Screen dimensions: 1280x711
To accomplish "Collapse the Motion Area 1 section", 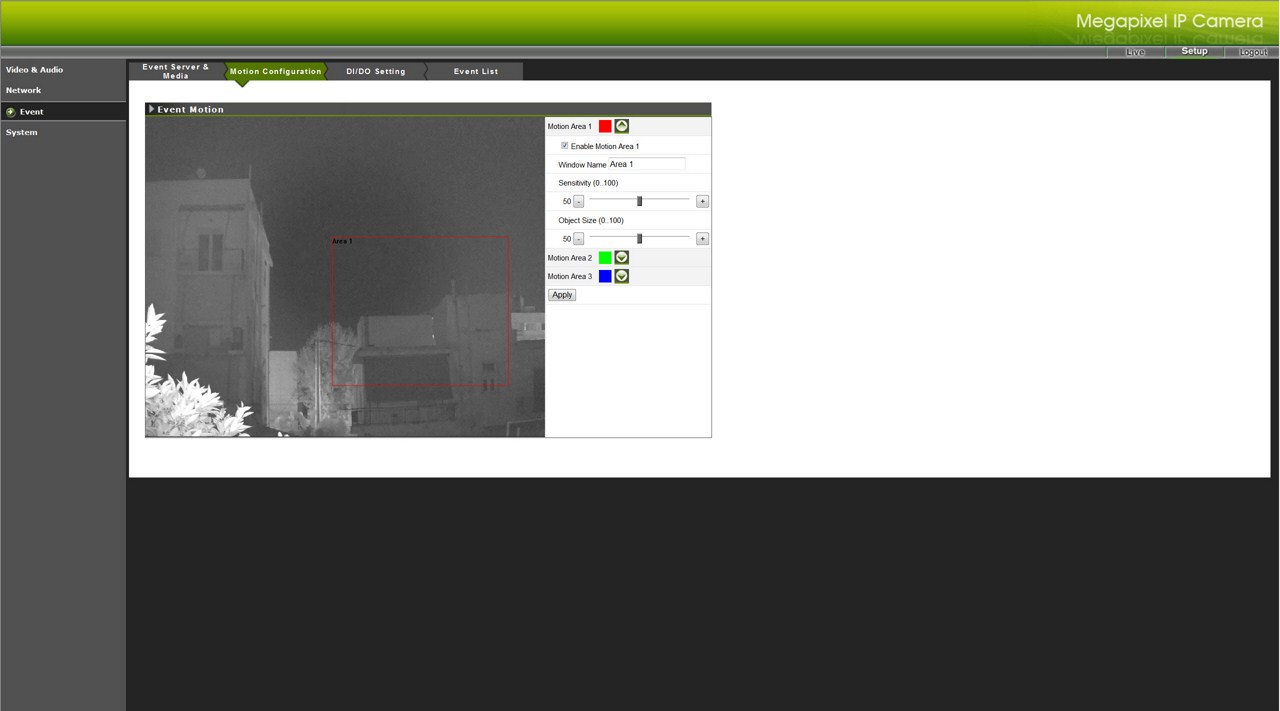I will click(622, 126).
